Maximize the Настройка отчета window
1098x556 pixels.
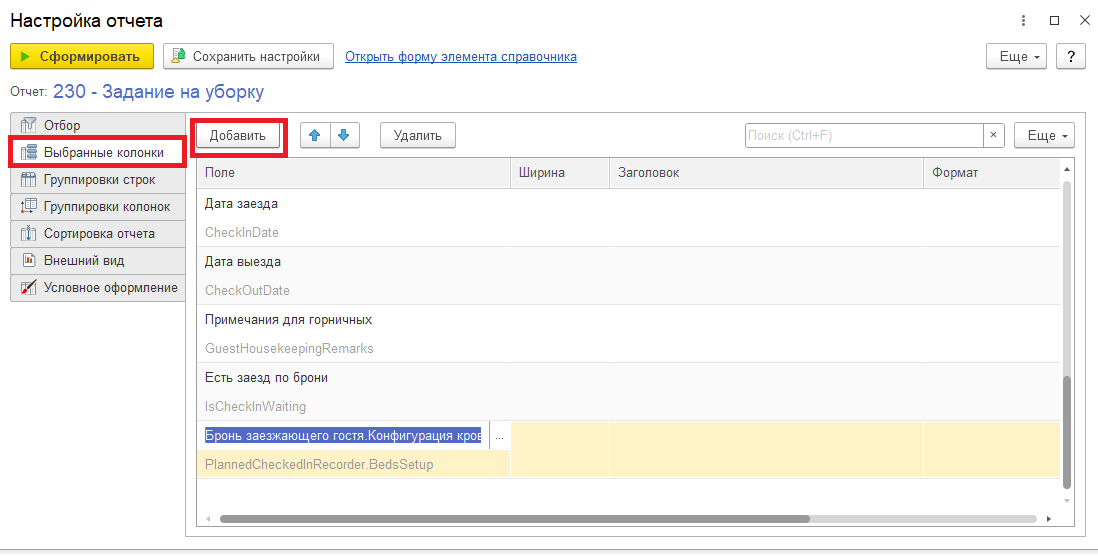click(x=1055, y=21)
